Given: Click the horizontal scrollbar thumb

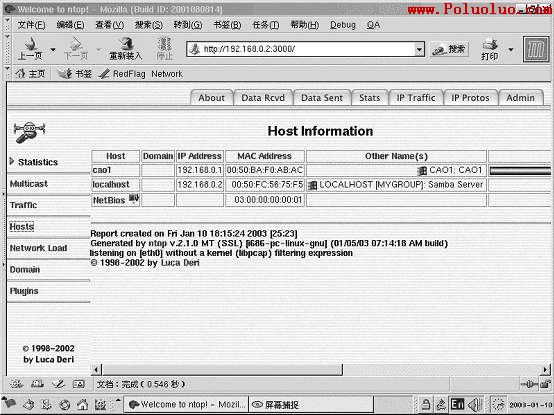Looking at the screenshot, I should point(222,370).
